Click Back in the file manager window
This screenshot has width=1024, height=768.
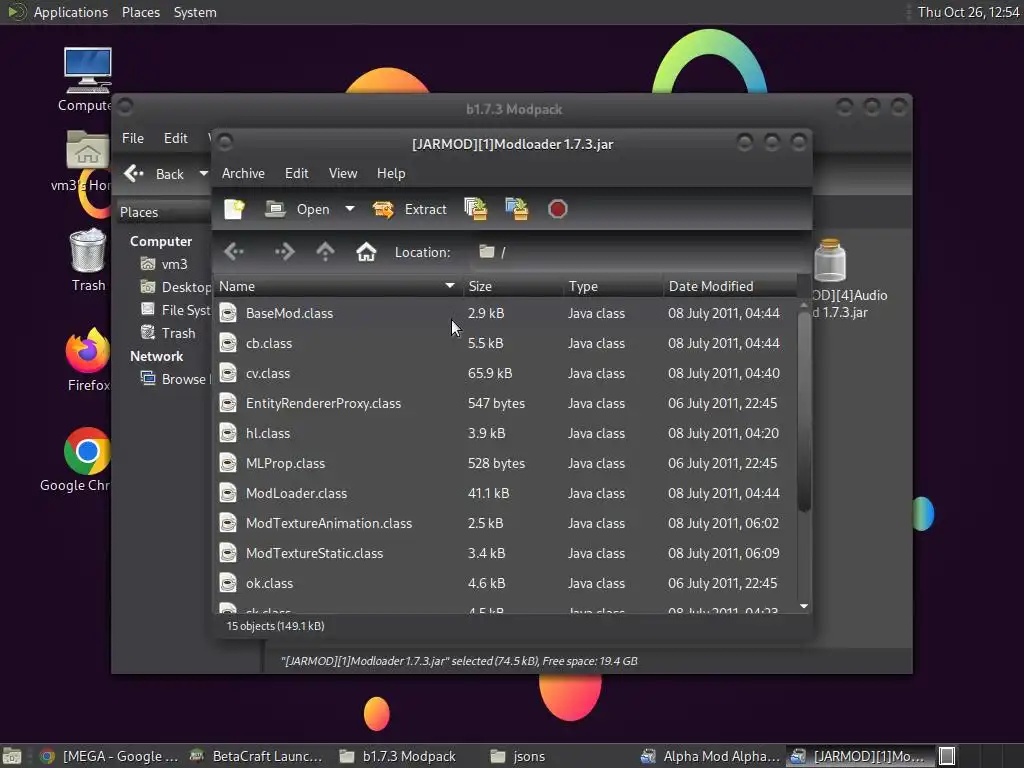(x=155, y=174)
